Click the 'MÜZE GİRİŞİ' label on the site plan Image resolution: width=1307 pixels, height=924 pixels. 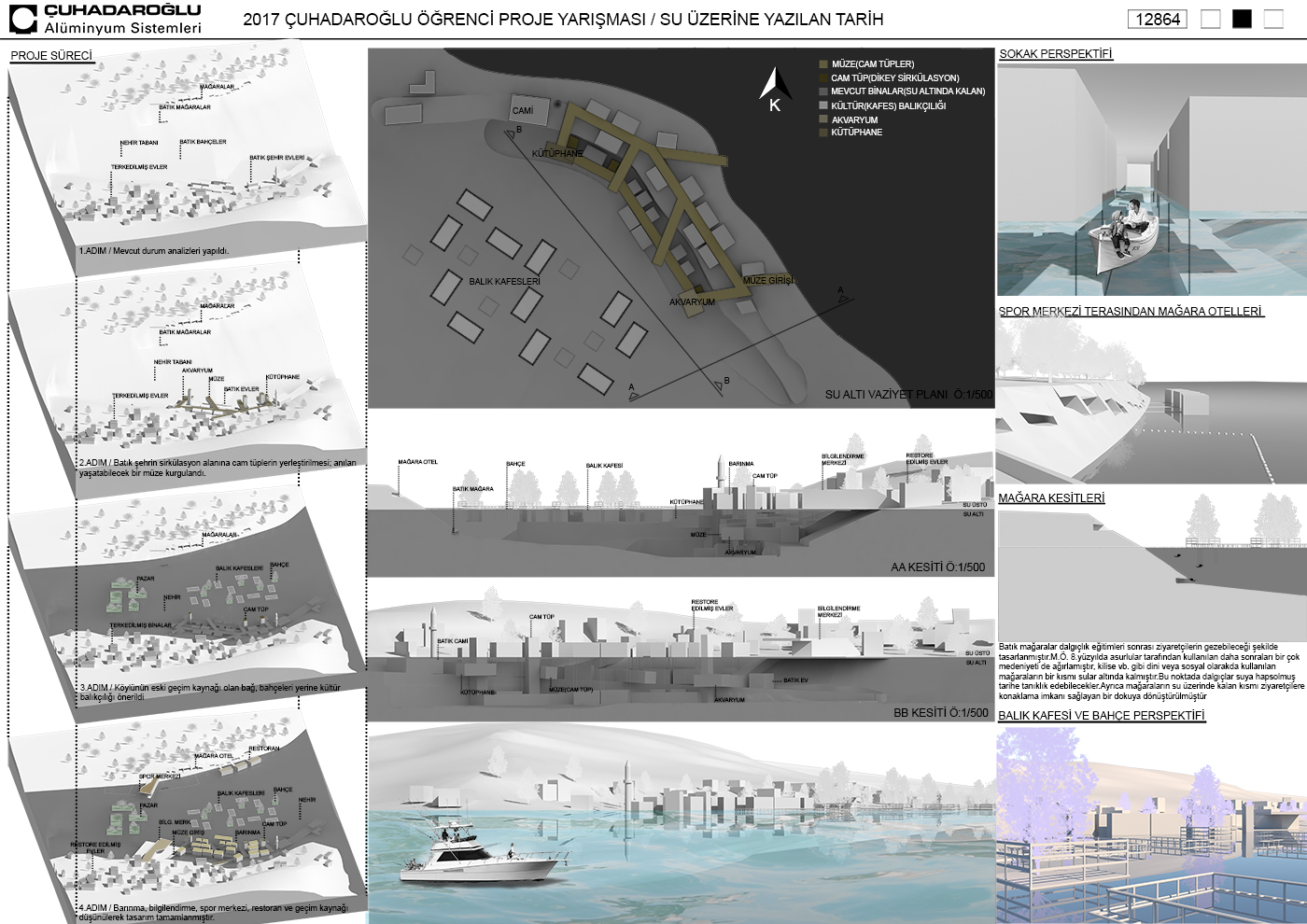point(768,280)
